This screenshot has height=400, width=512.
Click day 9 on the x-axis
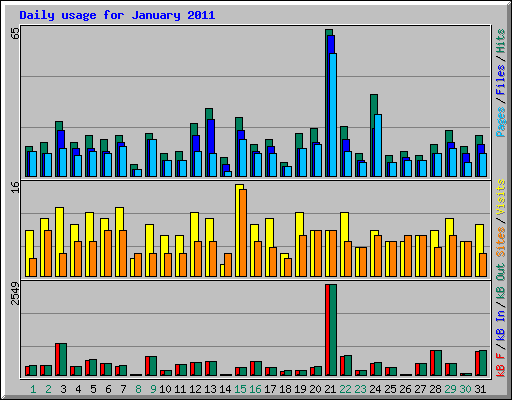pyautogui.click(x=153, y=389)
